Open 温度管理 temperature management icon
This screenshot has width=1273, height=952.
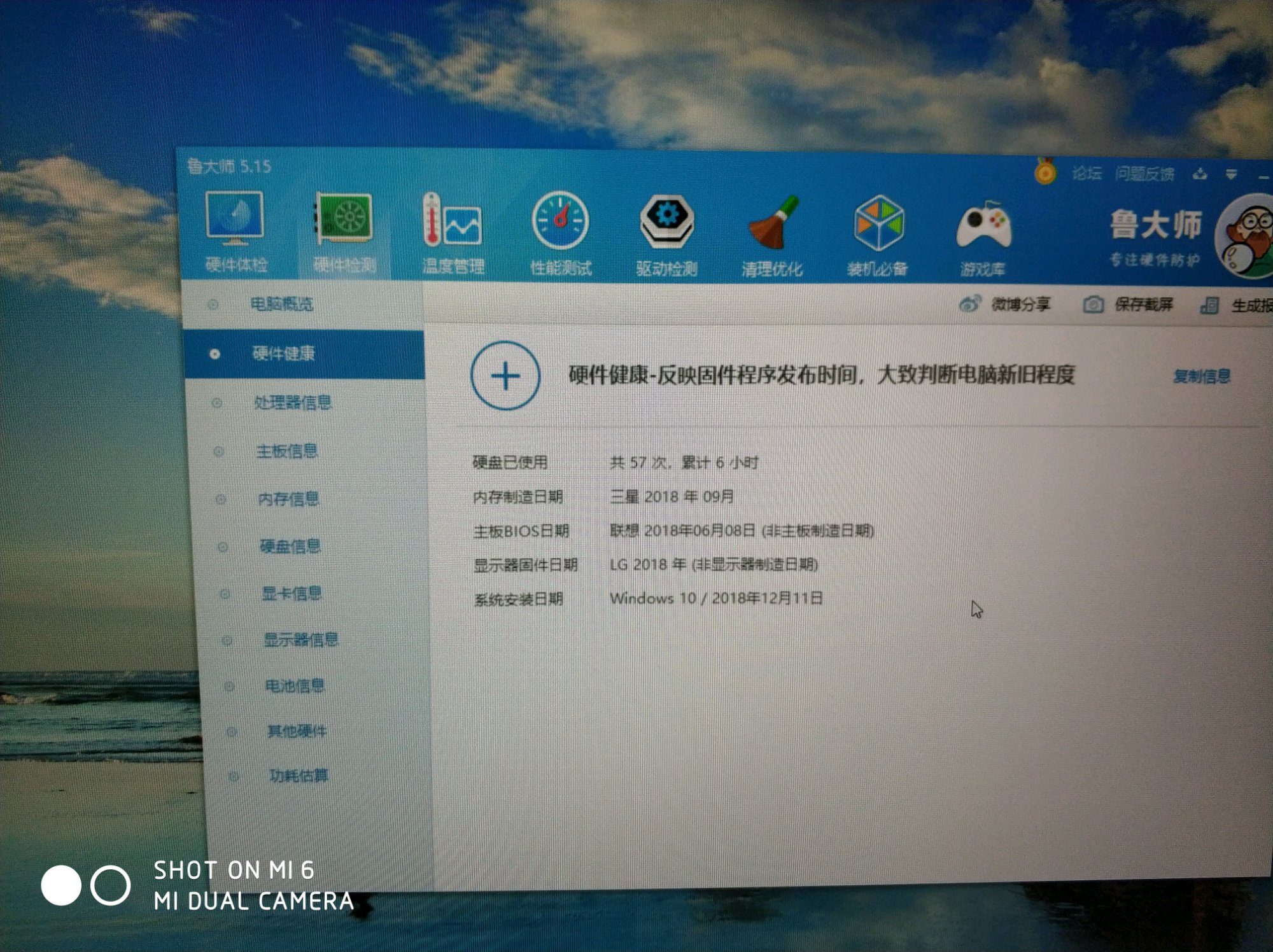[x=453, y=221]
